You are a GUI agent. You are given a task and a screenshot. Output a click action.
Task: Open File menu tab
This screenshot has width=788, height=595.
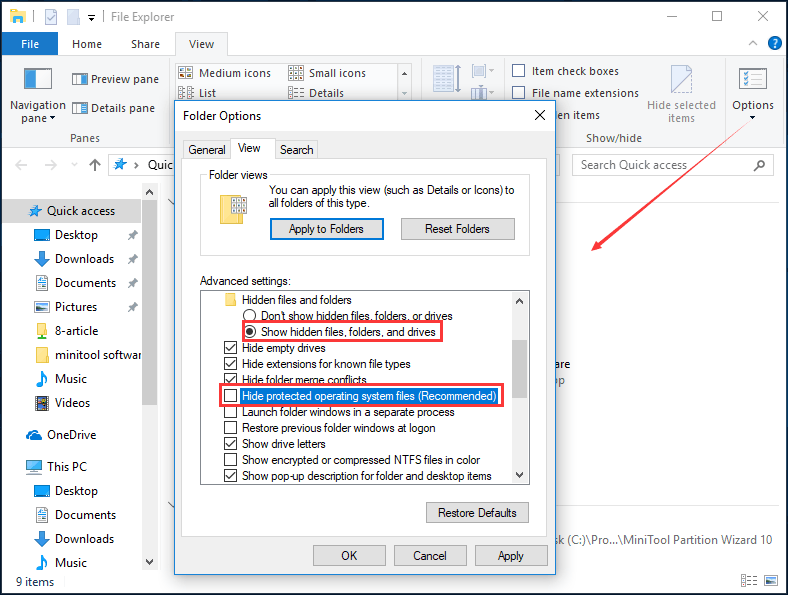[x=30, y=44]
